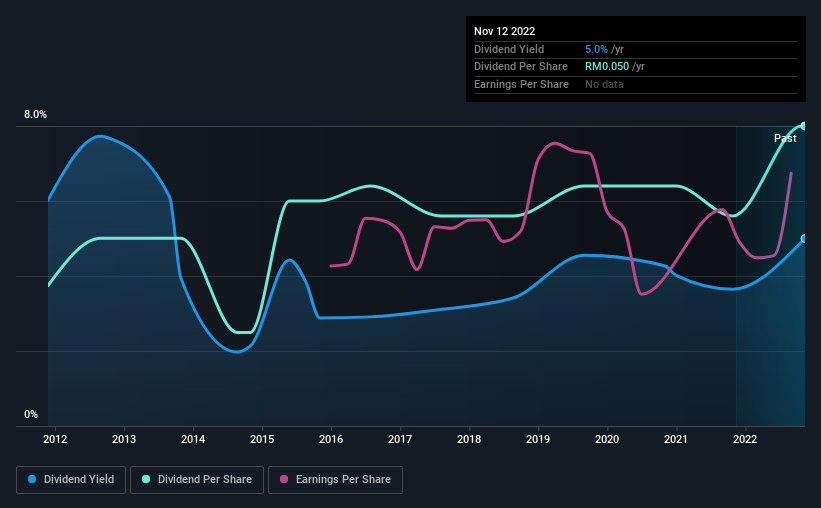Toggle the Dividend Yield legend button
This screenshot has width=821, height=508.
click(71, 480)
